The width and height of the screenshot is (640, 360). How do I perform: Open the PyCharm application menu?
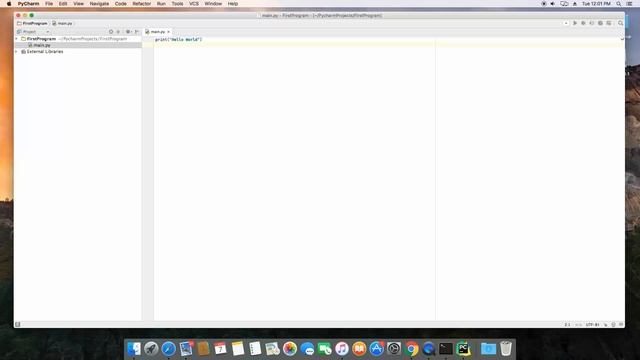click(29, 4)
